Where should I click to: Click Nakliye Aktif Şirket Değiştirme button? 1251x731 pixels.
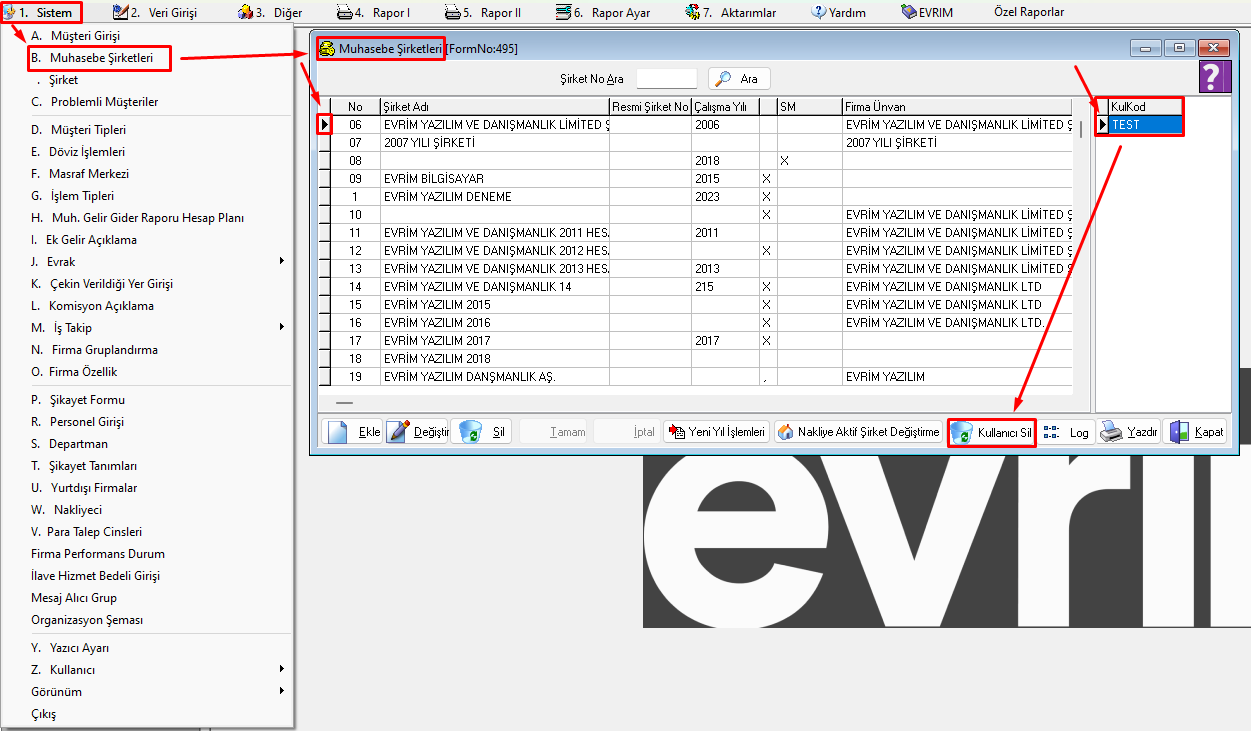(859, 432)
